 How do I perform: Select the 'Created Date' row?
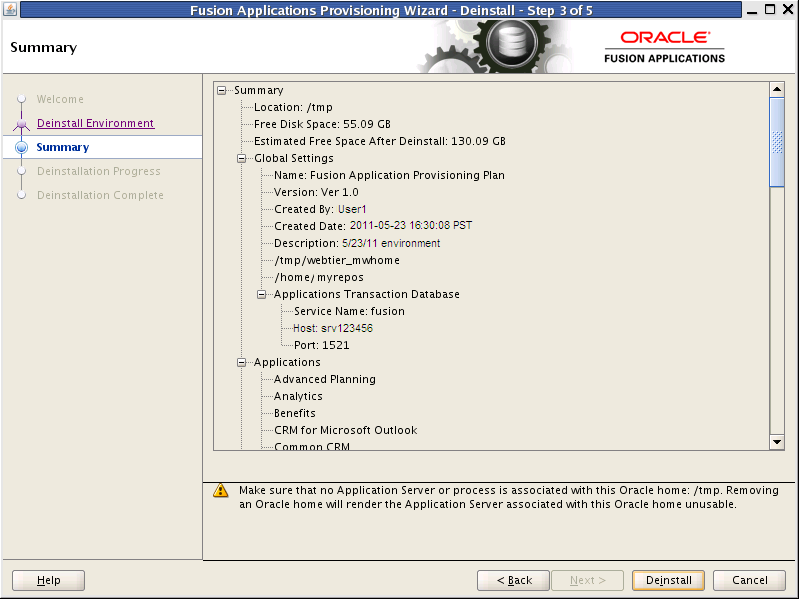(x=373, y=226)
